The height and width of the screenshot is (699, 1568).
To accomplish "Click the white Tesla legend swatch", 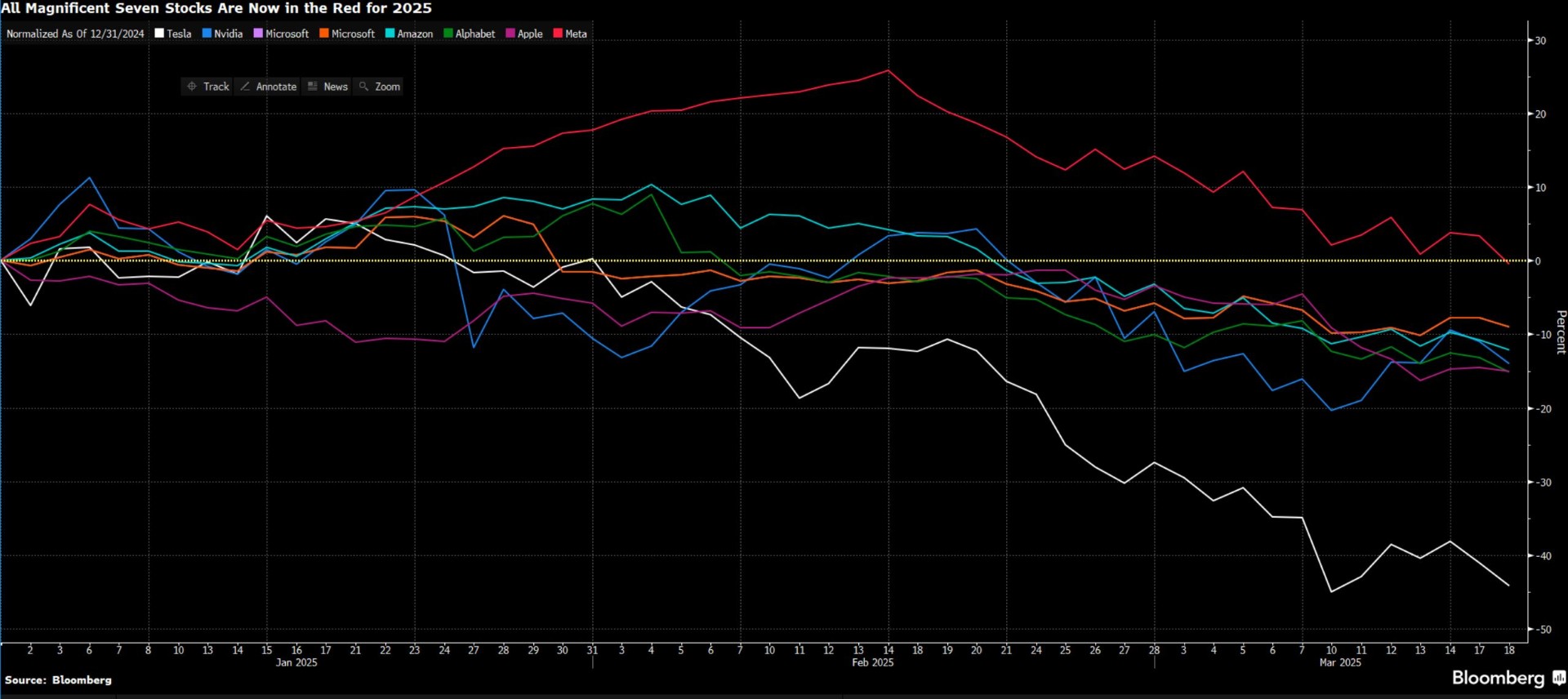I will click(x=159, y=33).
